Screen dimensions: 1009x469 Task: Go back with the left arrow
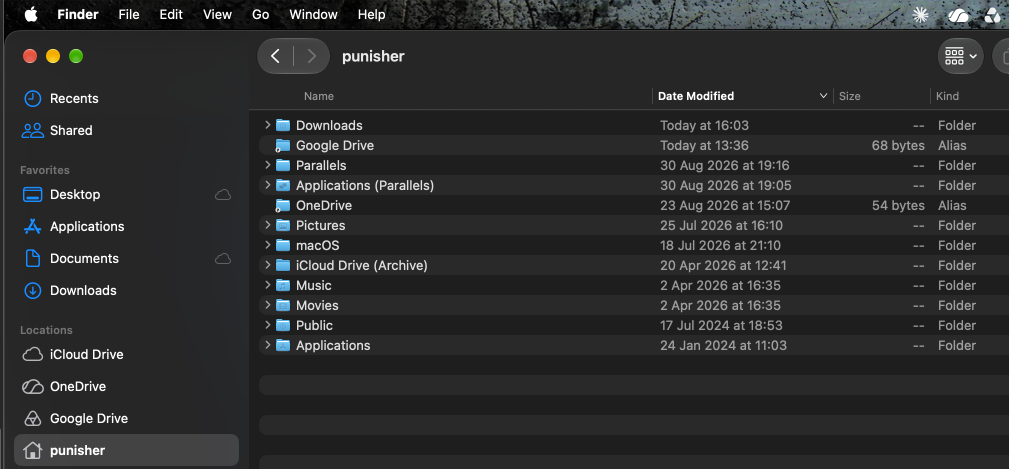point(275,57)
